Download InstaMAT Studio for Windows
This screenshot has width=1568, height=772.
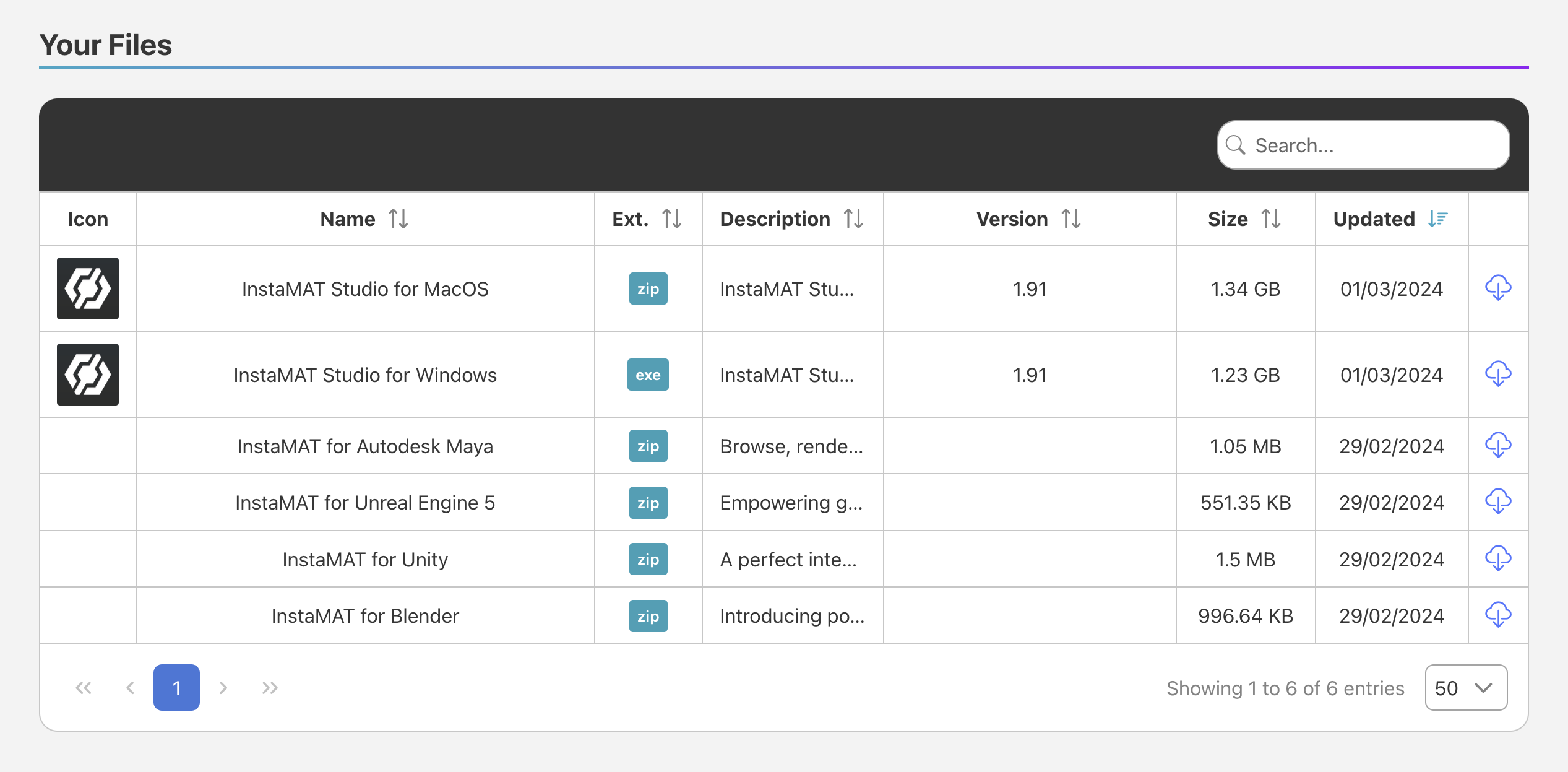click(x=1498, y=375)
